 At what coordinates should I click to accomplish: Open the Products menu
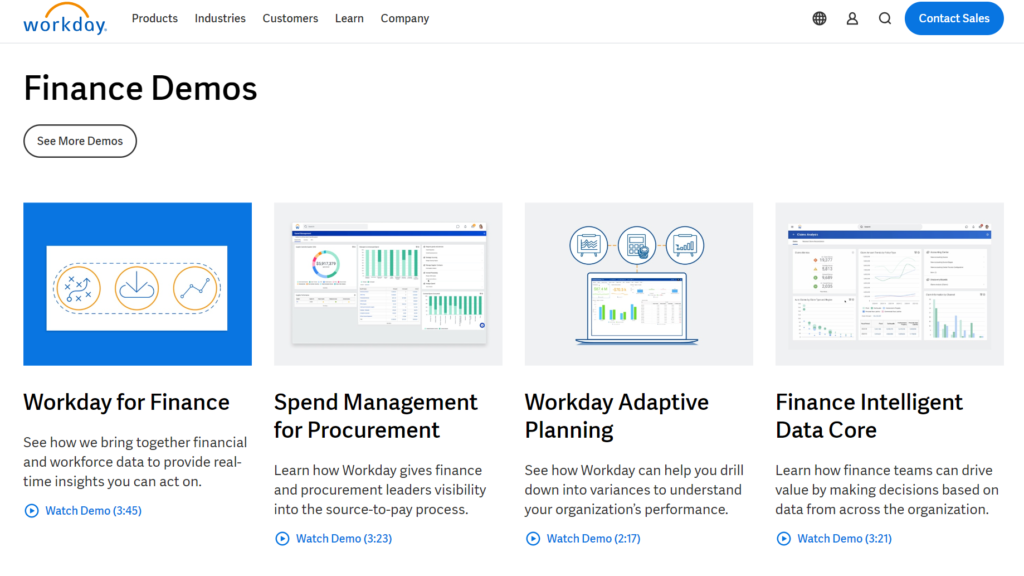pyautogui.click(x=155, y=18)
